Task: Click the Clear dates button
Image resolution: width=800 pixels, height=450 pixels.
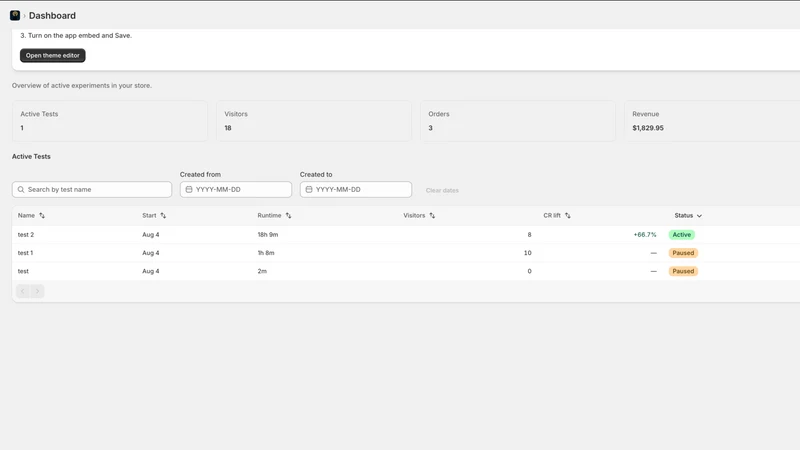Action: [x=442, y=190]
